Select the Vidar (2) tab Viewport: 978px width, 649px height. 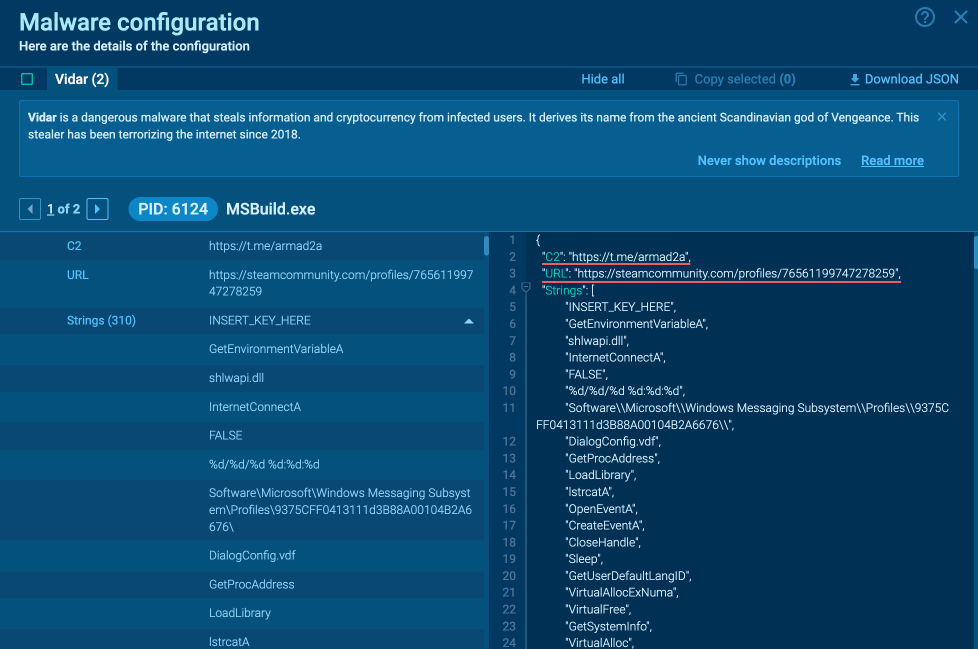tap(82, 79)
